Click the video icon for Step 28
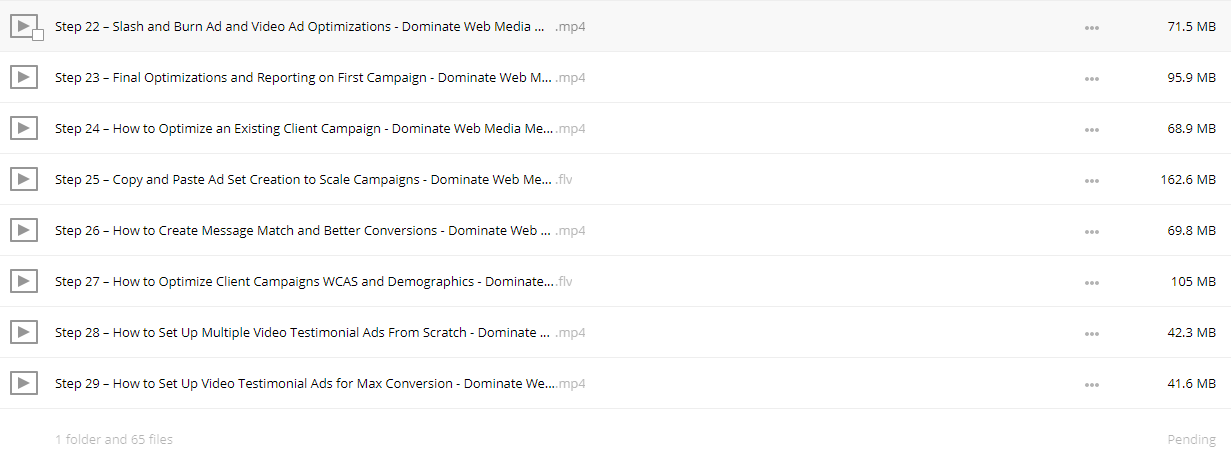Image resolution: width=1231 pixels, height=474 pixels. (x=23, y=332)
